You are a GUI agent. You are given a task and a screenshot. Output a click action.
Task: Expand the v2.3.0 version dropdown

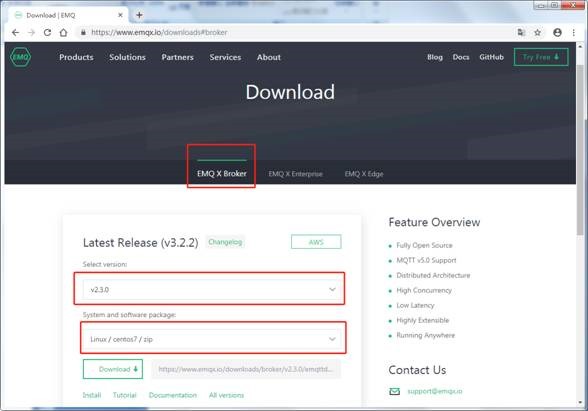pos(212,290)
